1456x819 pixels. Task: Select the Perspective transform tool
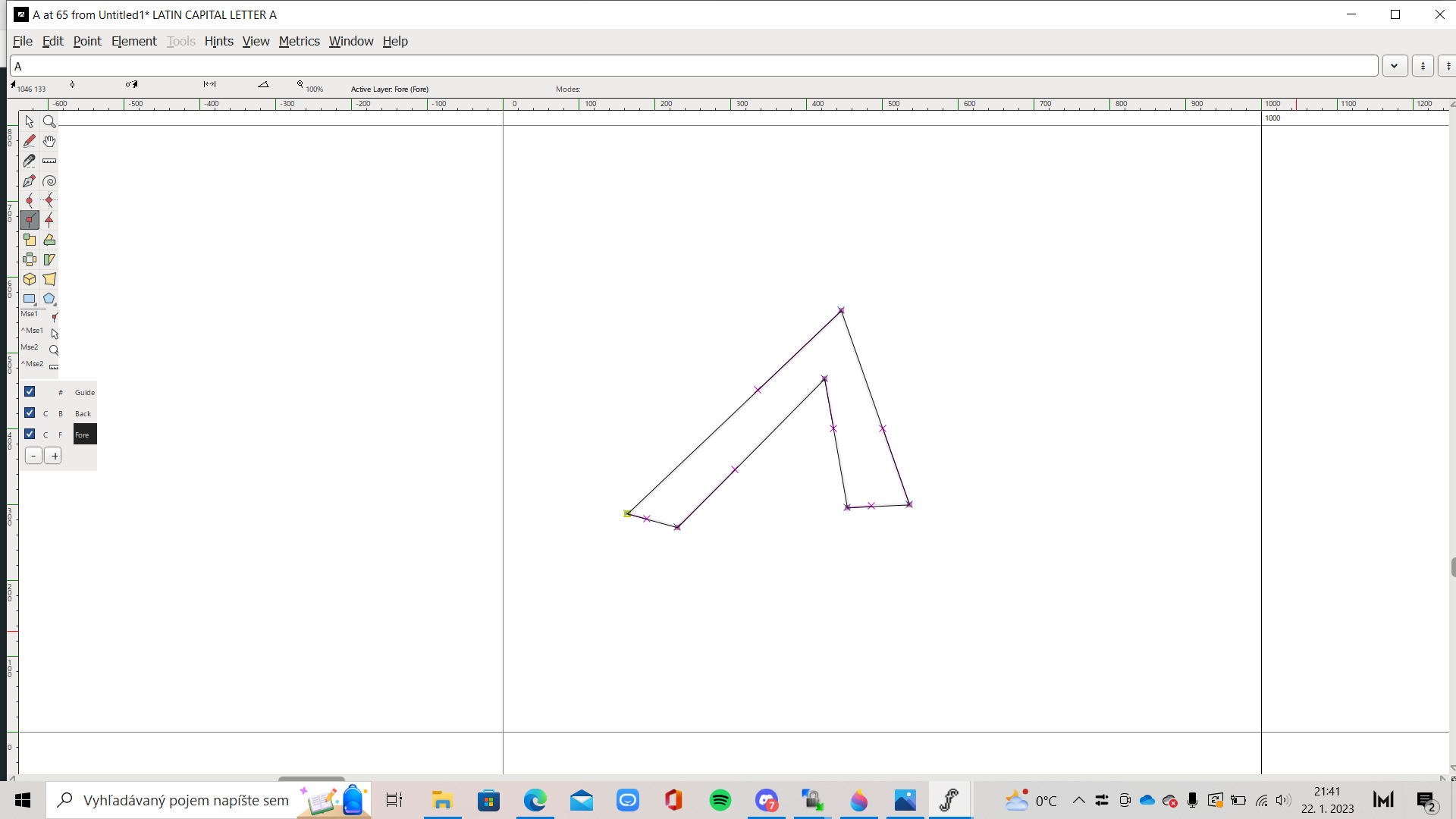point(49,279)
